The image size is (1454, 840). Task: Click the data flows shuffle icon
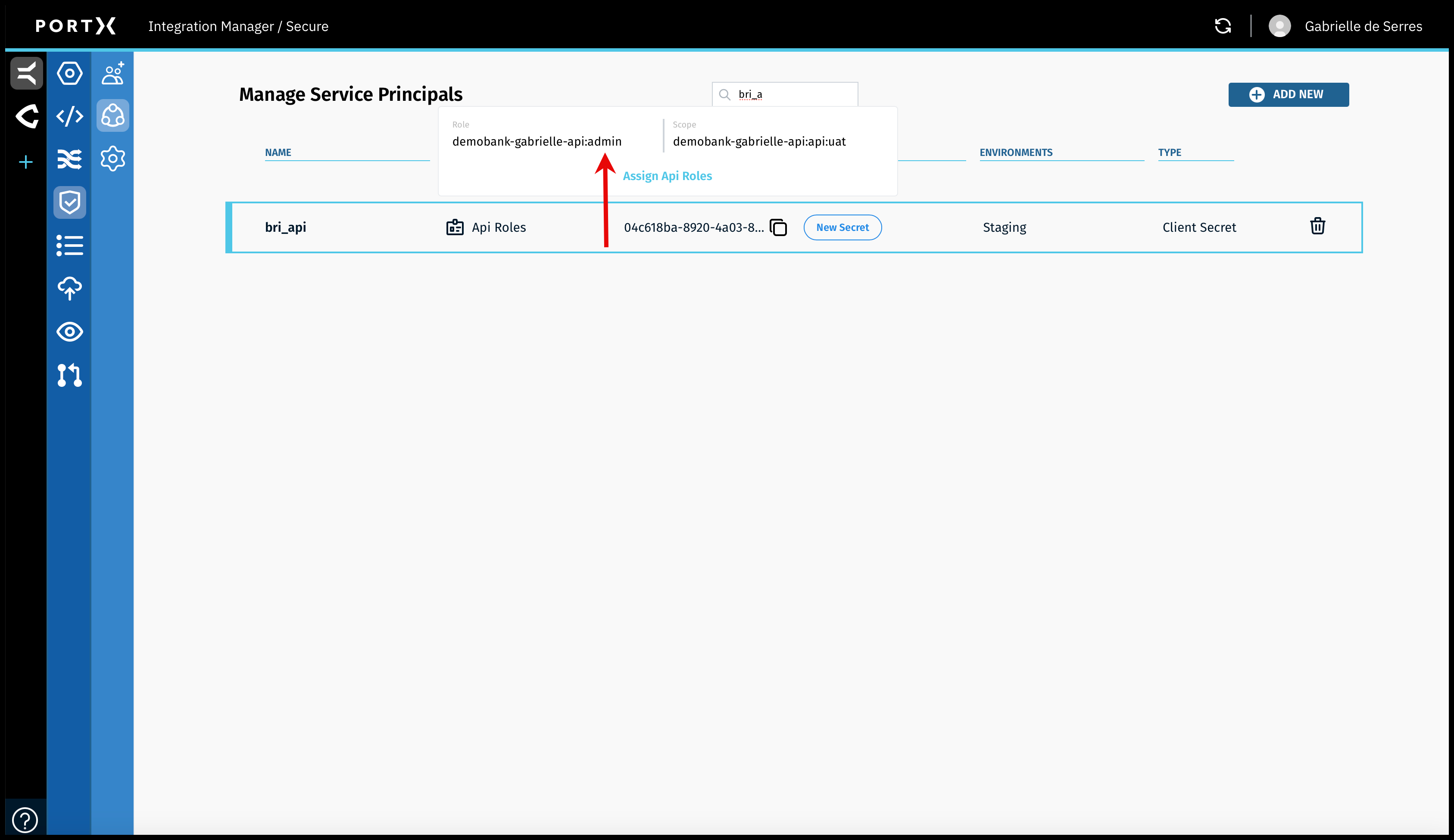click(69, 159)
